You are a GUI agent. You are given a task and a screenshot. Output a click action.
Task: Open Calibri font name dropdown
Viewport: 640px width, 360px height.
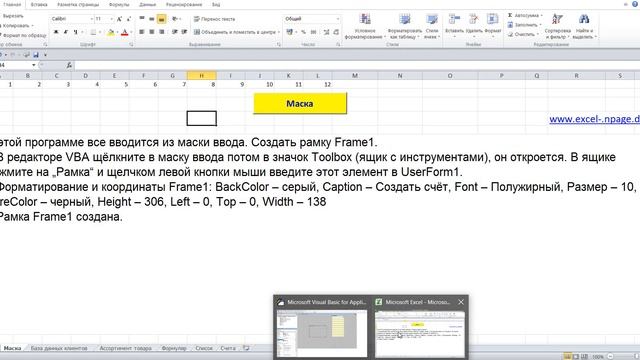pos(91,19)
